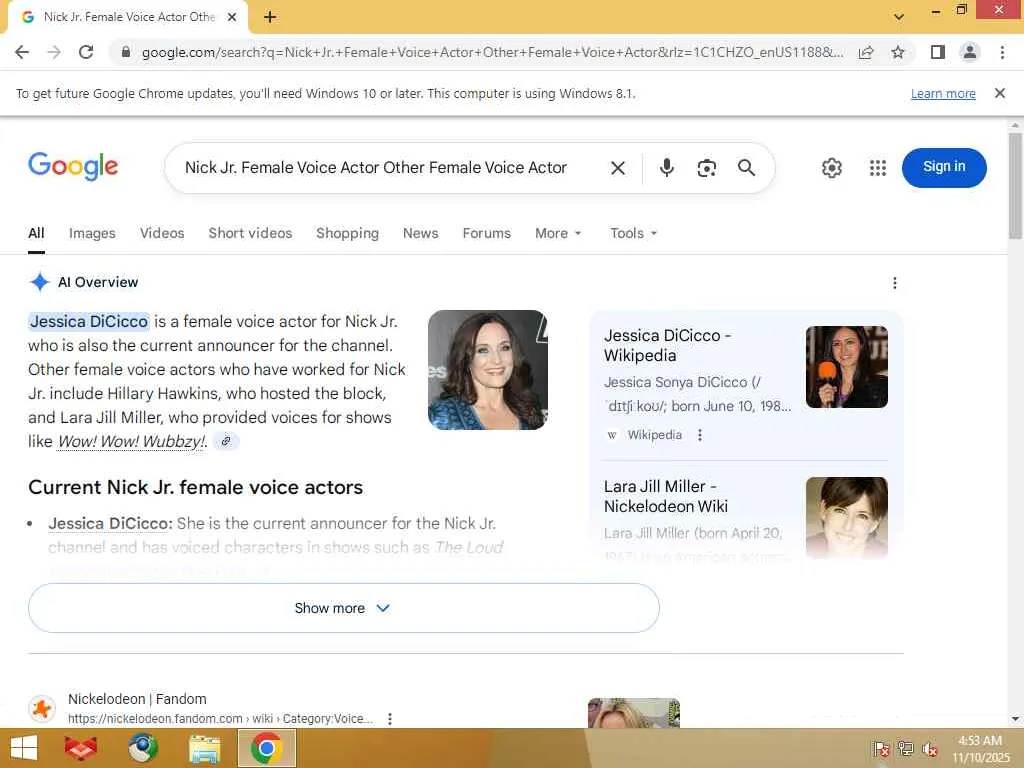The width and height of the screenshot is (1024, 768).
Task: Click the AI Overview sparkle icon
Action: click(x=39, y=282)
